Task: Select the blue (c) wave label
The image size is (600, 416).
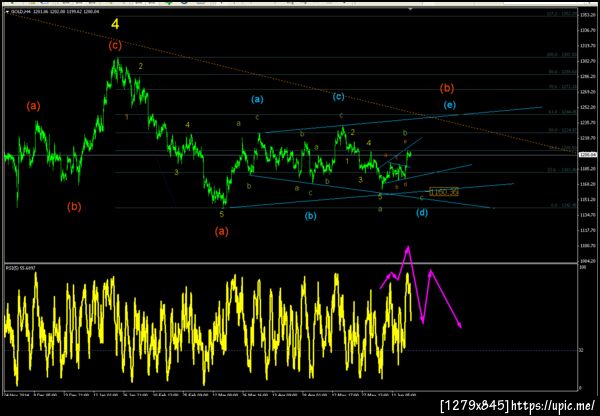Action: click(338, 97)
